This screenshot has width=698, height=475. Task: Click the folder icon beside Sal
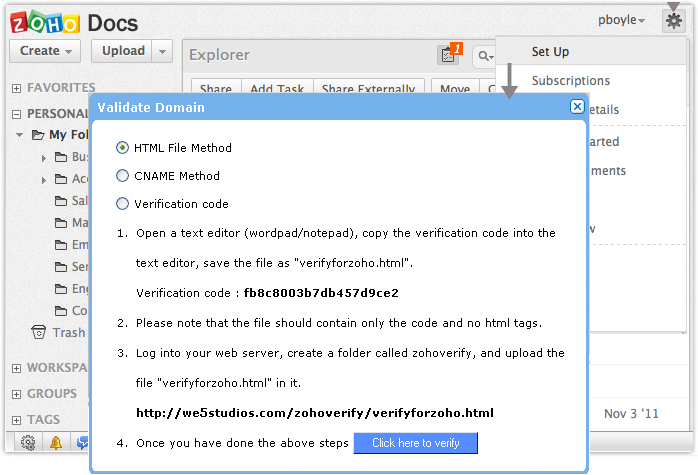(x=61, y=201)
